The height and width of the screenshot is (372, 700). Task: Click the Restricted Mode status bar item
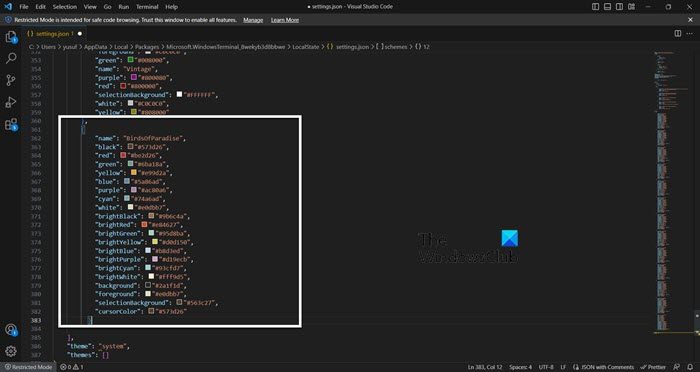pos(28,367)
